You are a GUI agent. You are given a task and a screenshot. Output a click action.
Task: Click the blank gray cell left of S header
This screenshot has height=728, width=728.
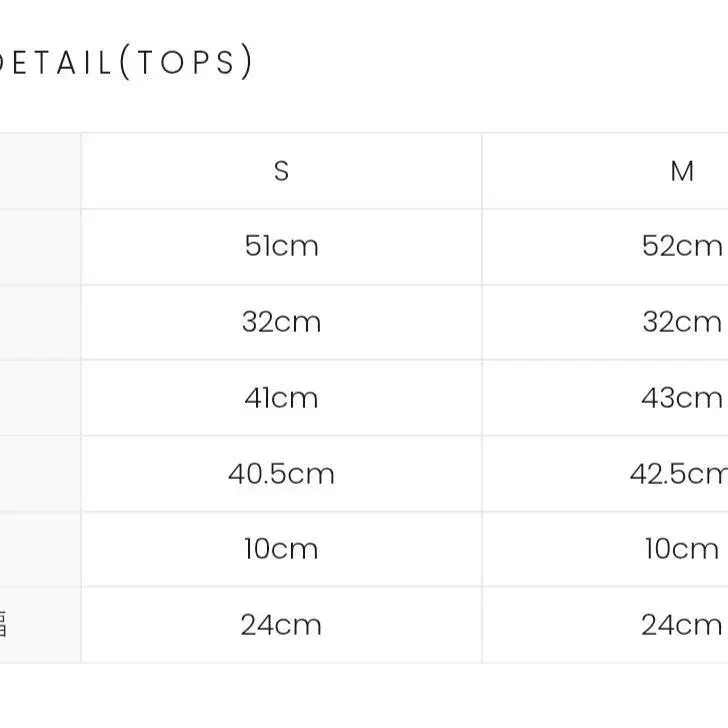[x=39, y=171]
